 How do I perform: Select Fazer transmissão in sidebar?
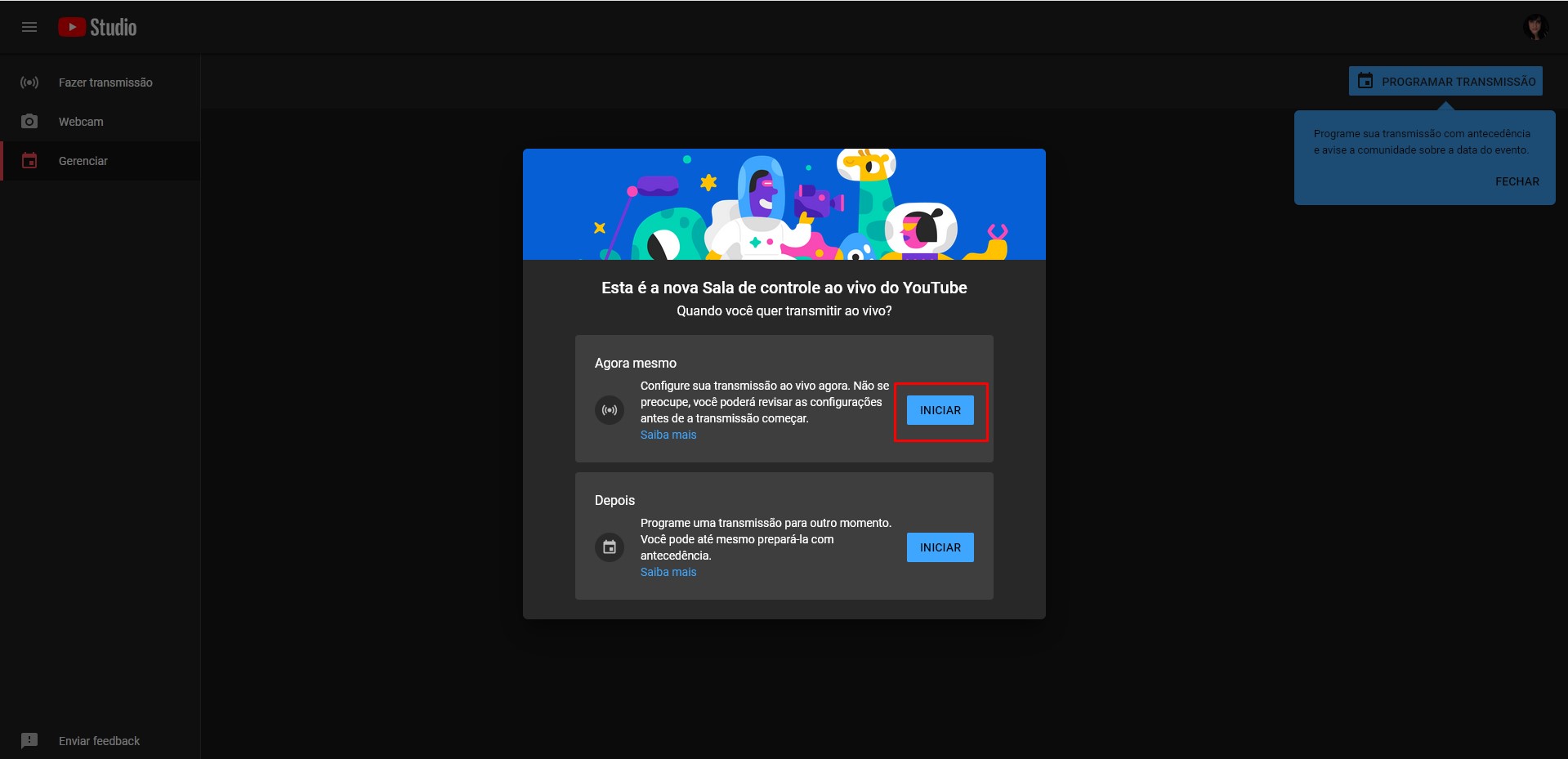coord(100,83)
